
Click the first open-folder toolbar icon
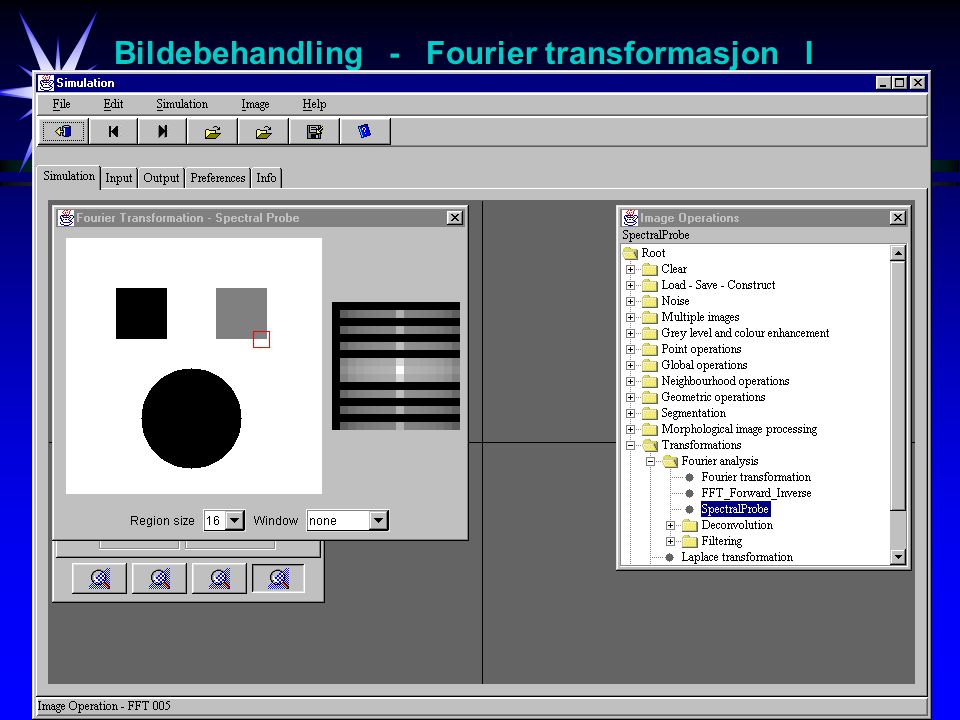[212, 132]
